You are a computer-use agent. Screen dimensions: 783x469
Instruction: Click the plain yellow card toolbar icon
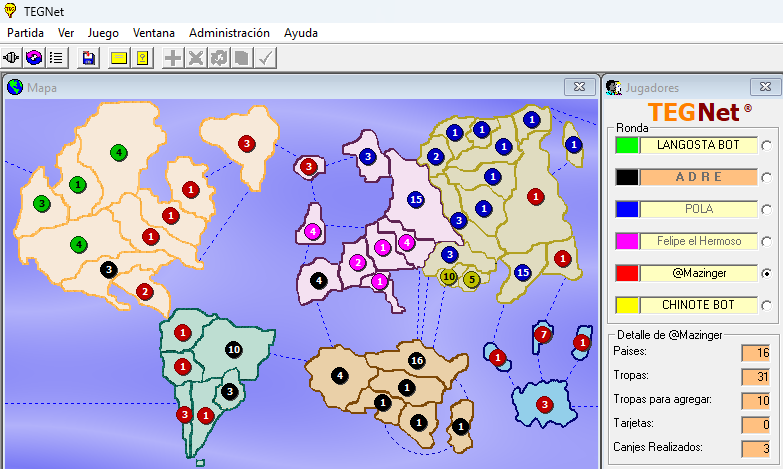[x=119, y=58]
